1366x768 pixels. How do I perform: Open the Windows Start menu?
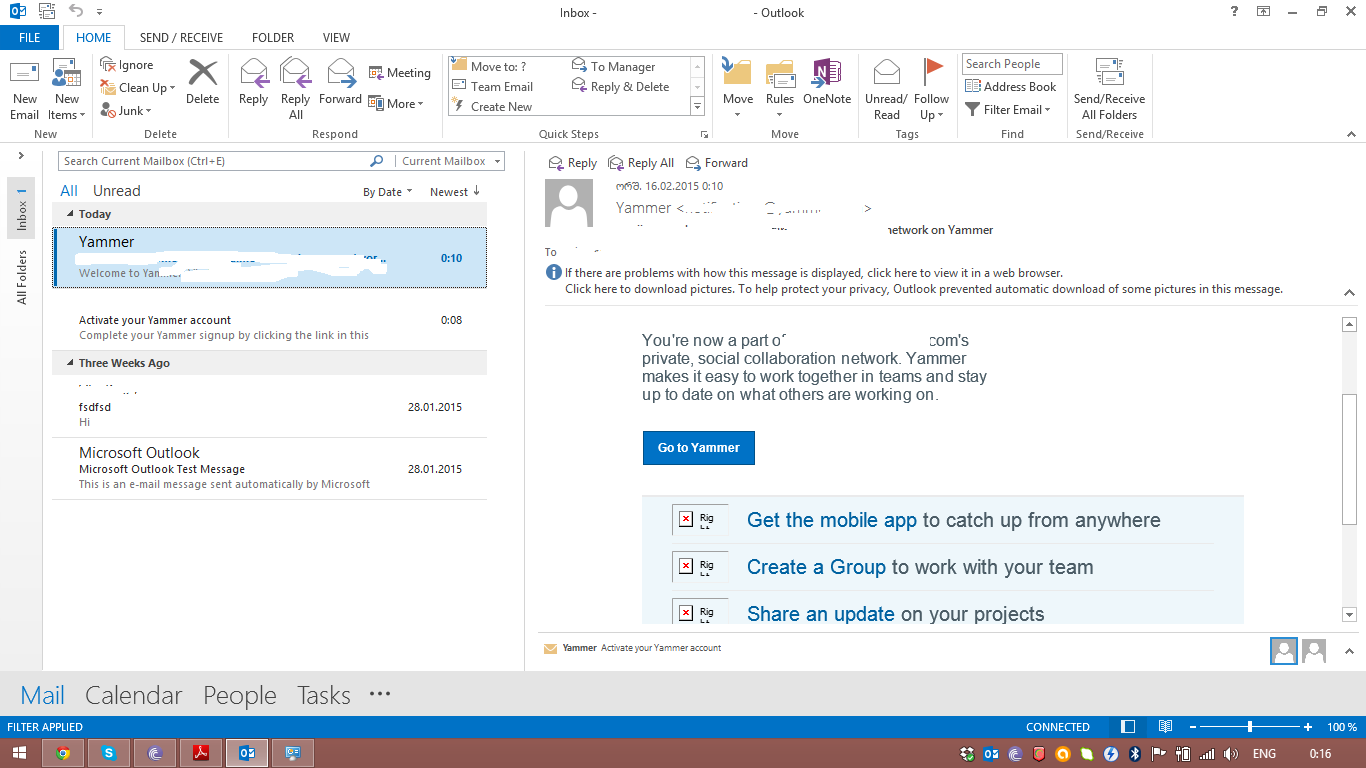[19, 753]
